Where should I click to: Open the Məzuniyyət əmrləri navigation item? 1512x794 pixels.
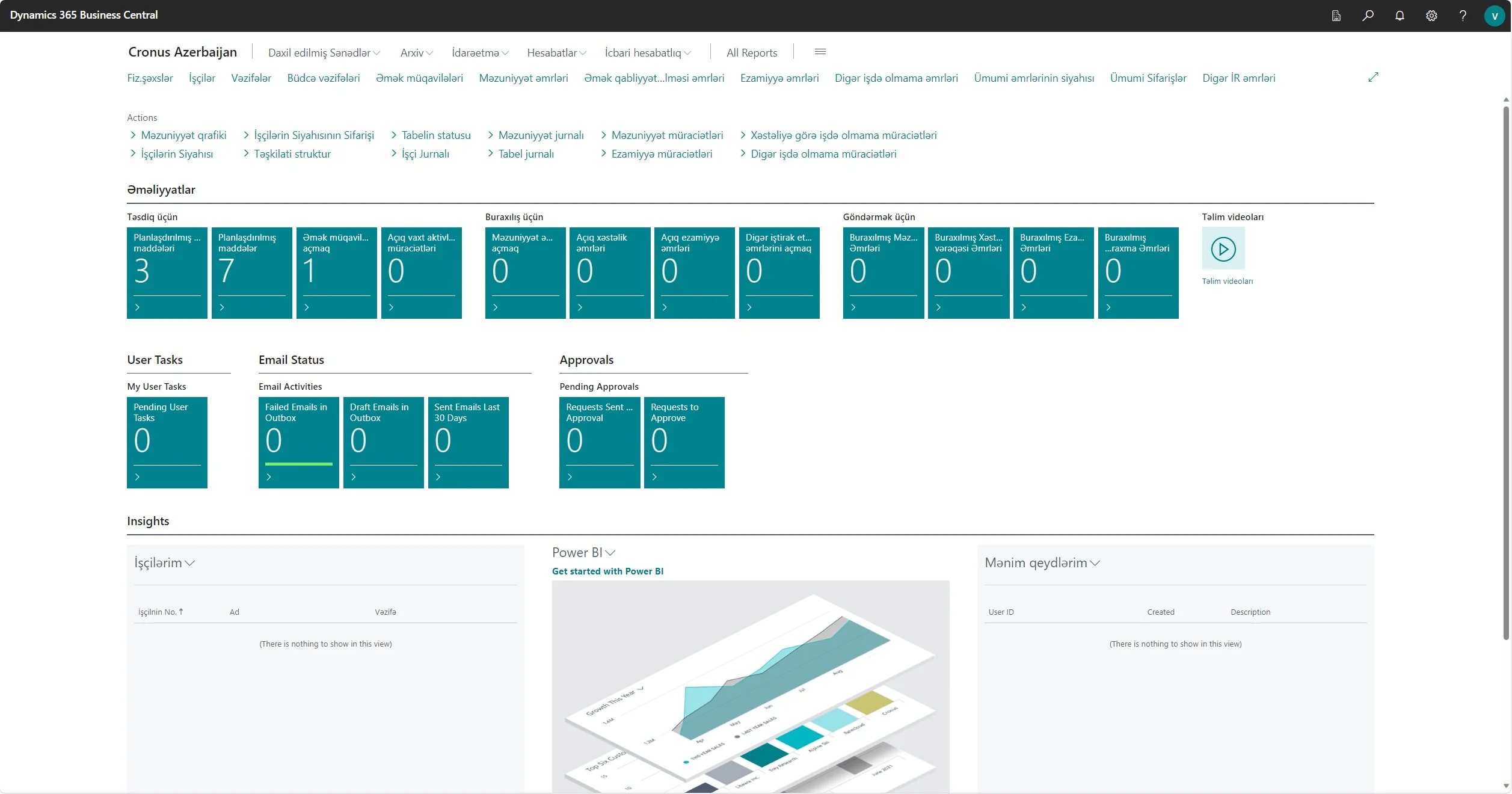coord(523,78)
